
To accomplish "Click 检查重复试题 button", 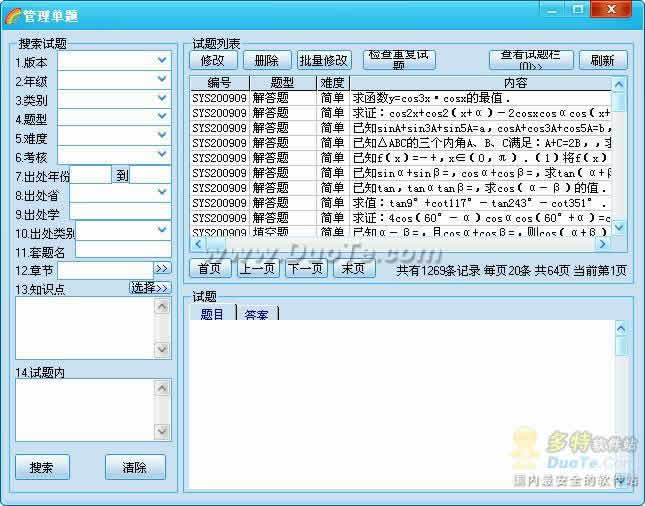I will (x=399, y=60).
